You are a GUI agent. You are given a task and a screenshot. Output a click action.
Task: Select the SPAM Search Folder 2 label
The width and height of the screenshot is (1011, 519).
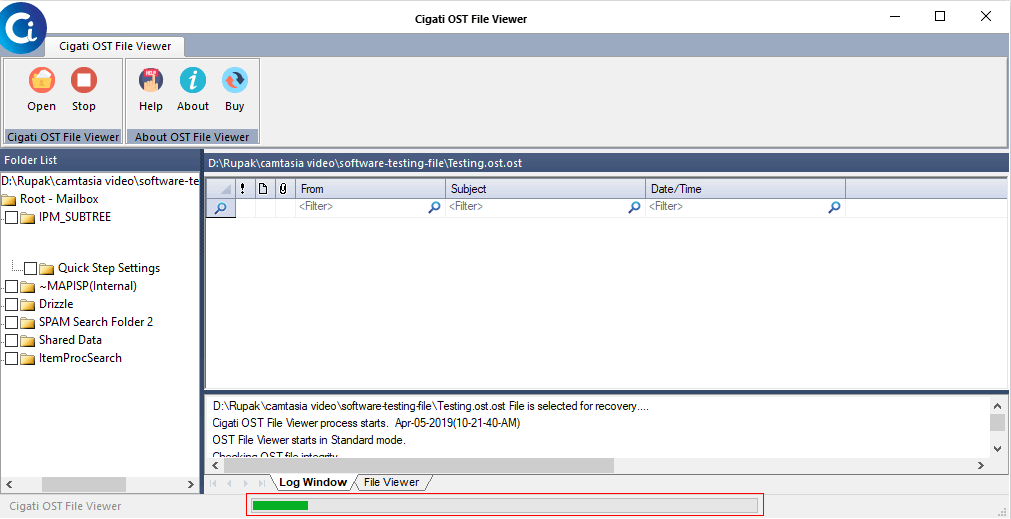point(96,322)
